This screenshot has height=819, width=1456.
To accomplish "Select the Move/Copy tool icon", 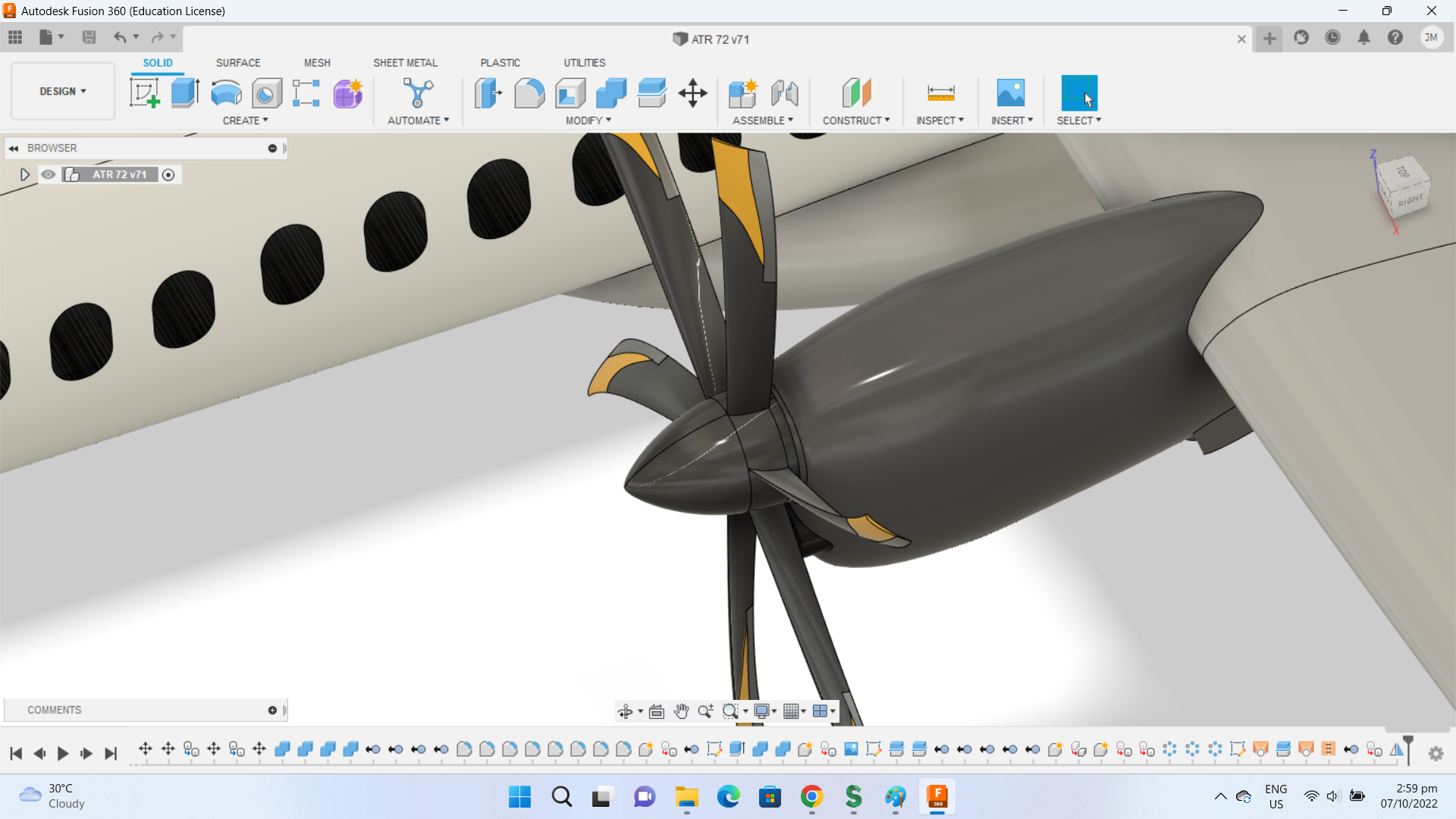I will click(692, 93).
